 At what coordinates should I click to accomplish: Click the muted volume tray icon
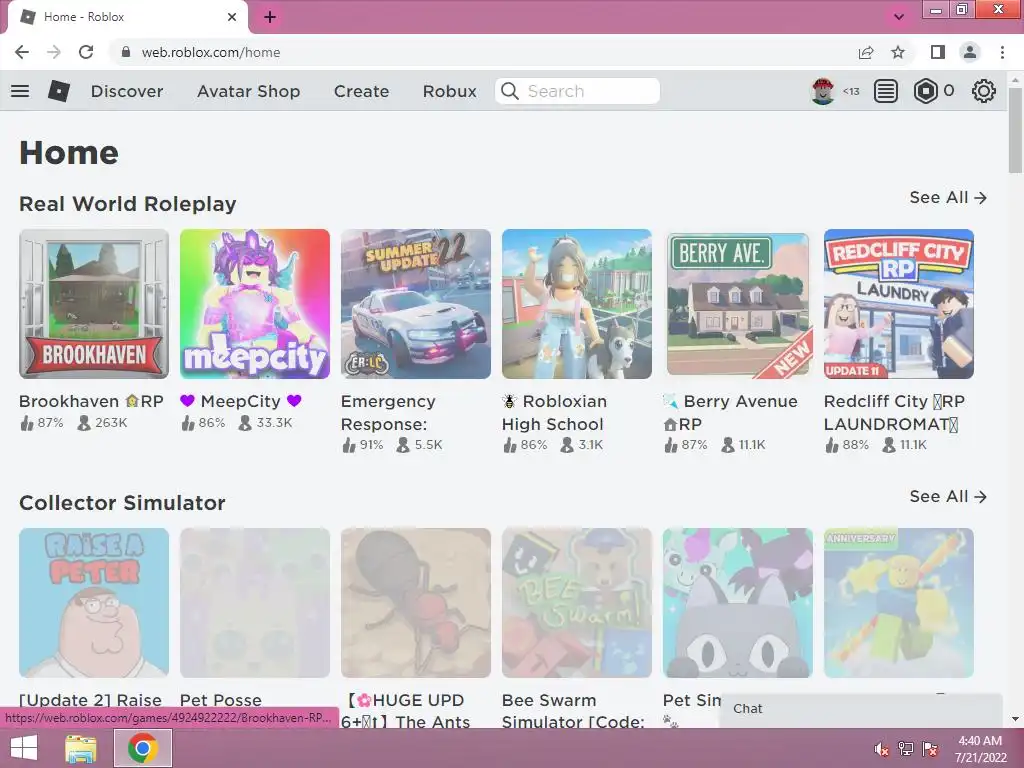882,749
